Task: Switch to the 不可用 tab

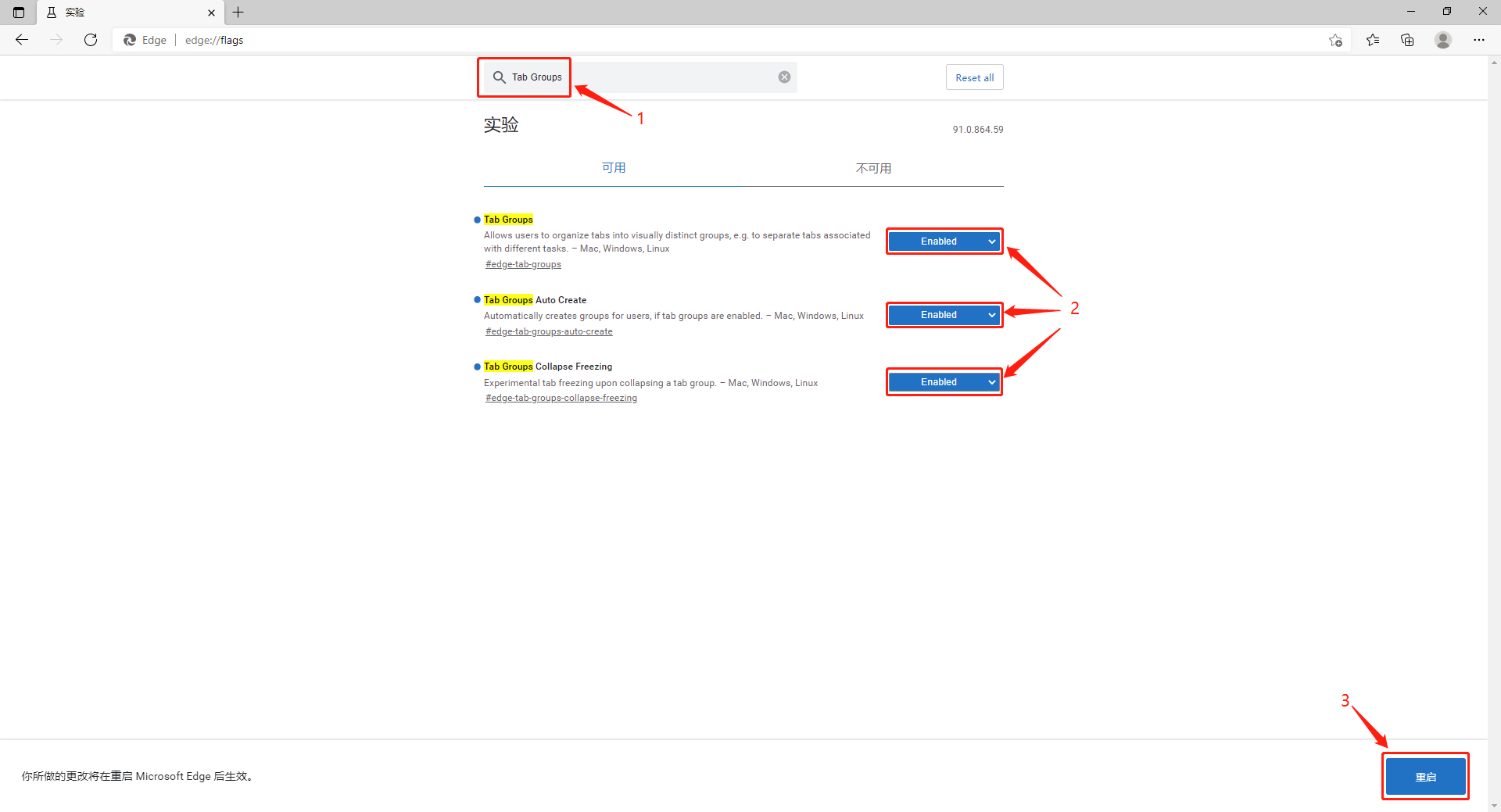Action: pyautogui.click(x=873, y=168)
